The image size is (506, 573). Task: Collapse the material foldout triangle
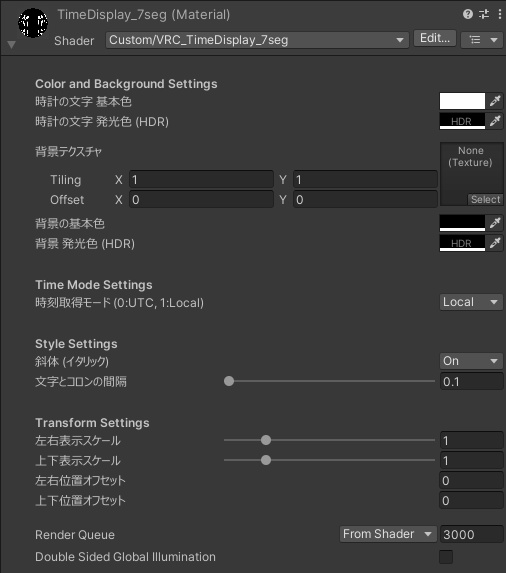click(x=11, y=45)
